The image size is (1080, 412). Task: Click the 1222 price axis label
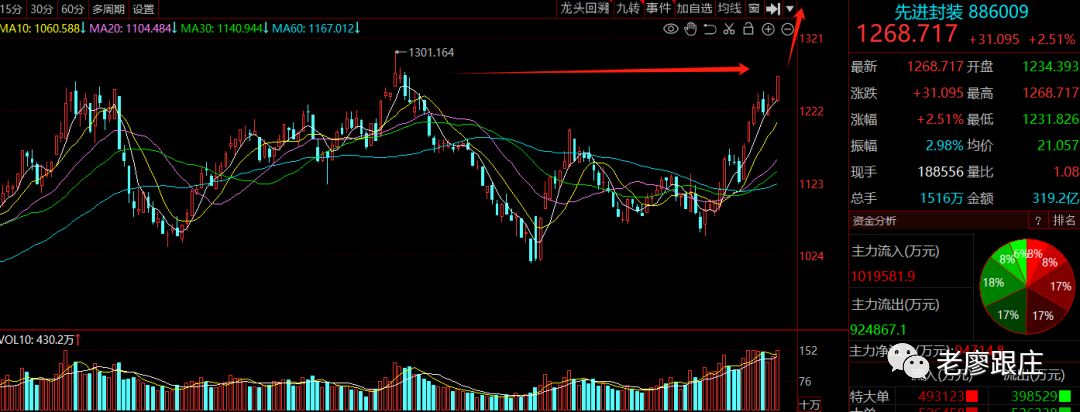(x=813, y=111)
